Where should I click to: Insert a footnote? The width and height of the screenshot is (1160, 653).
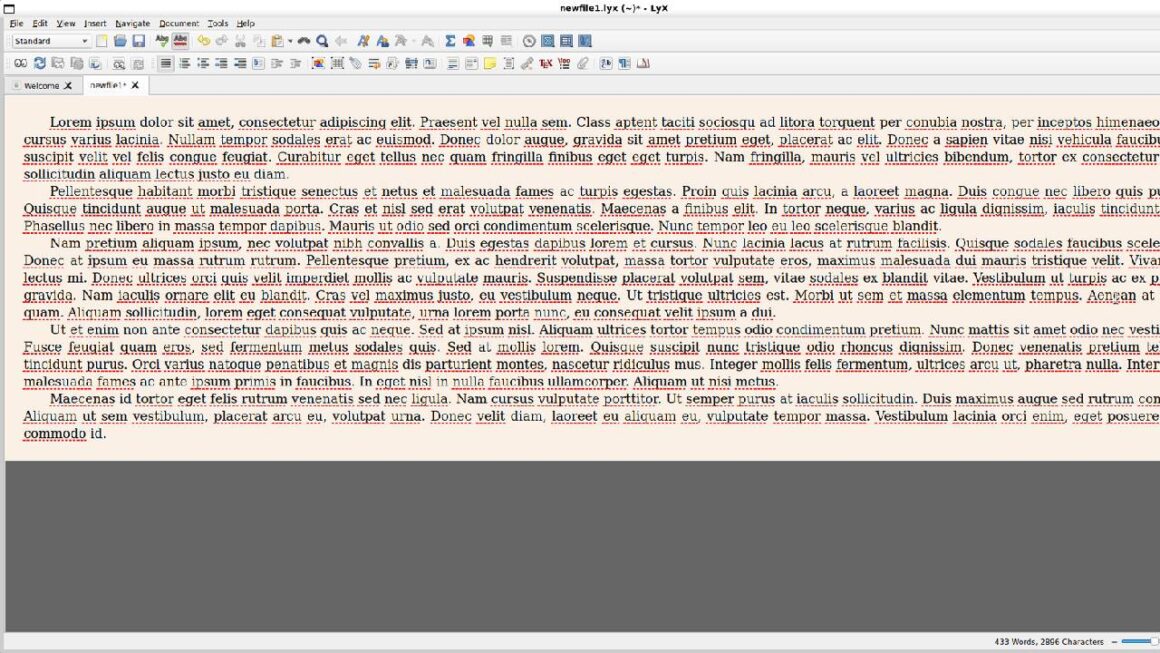(453, 64)
